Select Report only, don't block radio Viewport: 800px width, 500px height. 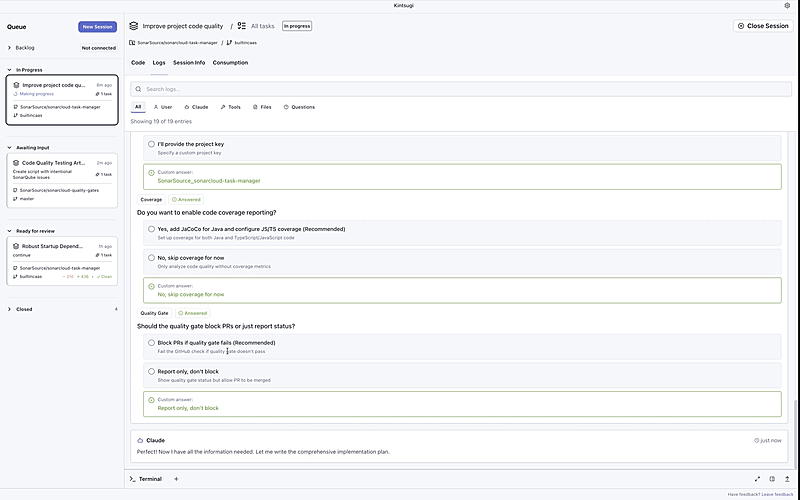pyautogui.click(x=152, y=371)
